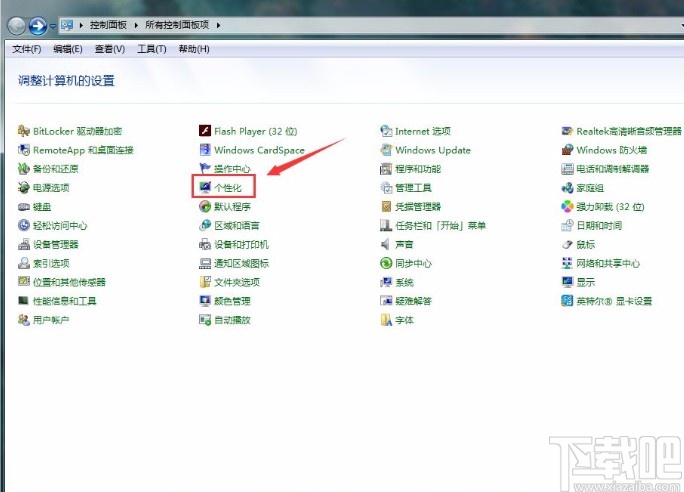
Task: Click the 默认程序 icon
Action: (x=205, y=207)
